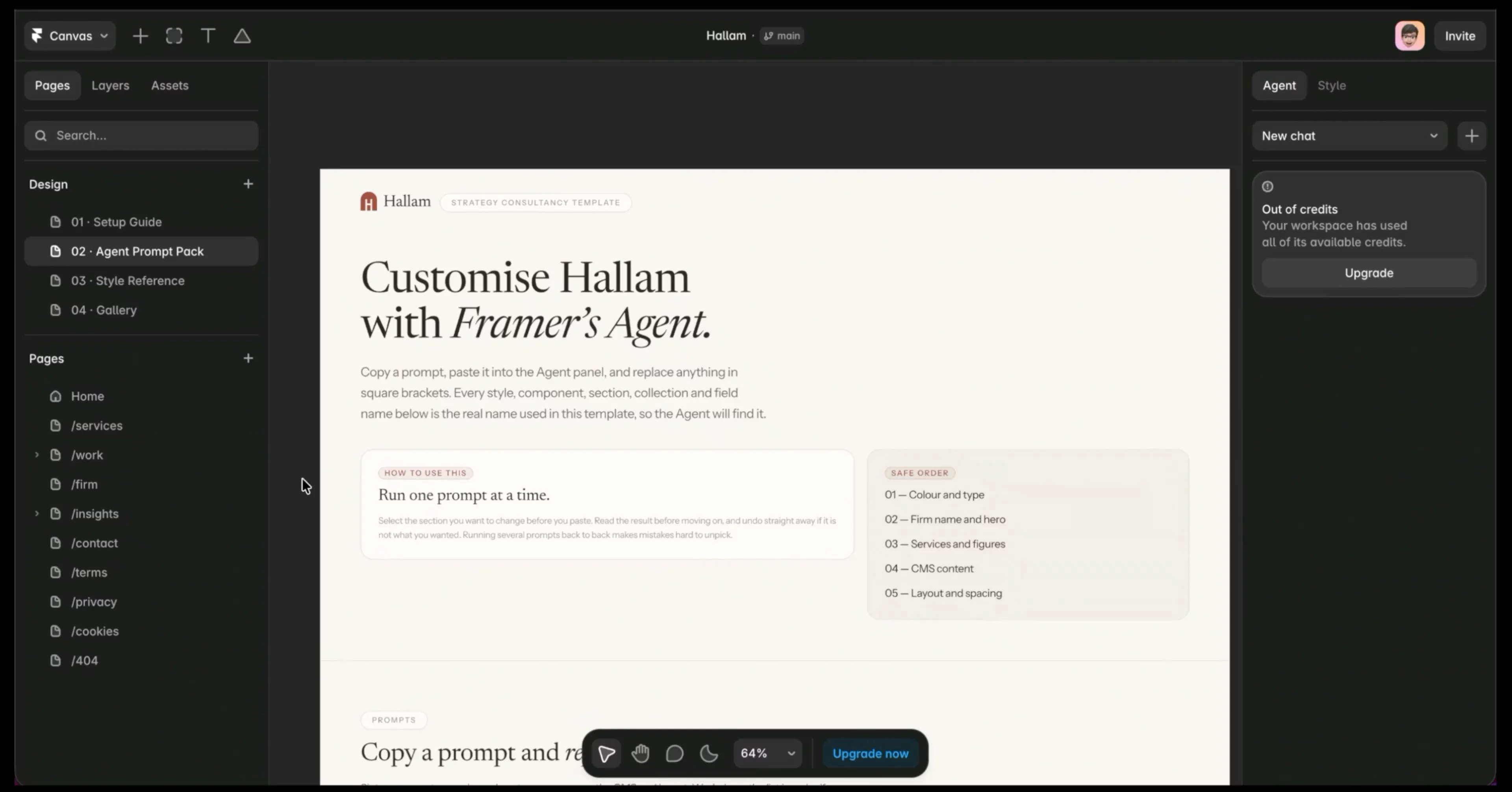The image size is (1512, 792).
Task: Add a new Design page
Action: coord(248,184)
